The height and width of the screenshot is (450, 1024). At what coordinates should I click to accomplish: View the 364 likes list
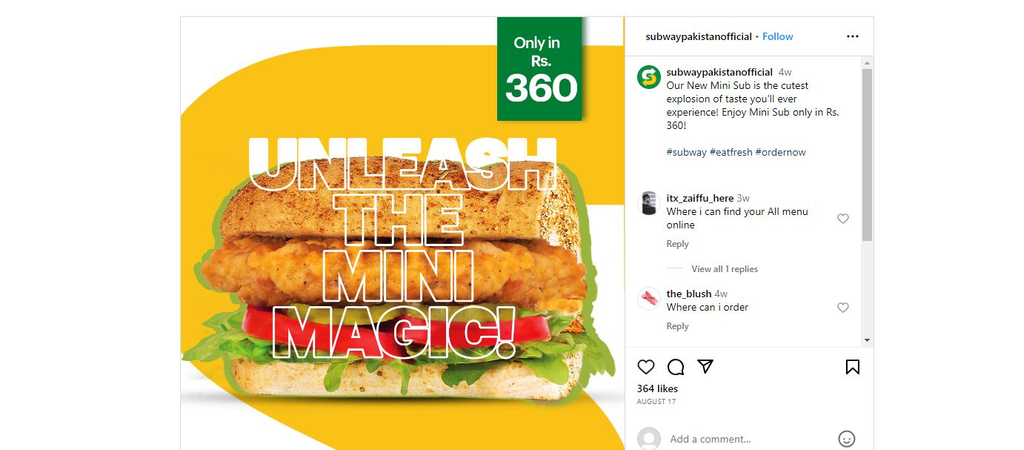pyautogui.click(x=657, y=389)
